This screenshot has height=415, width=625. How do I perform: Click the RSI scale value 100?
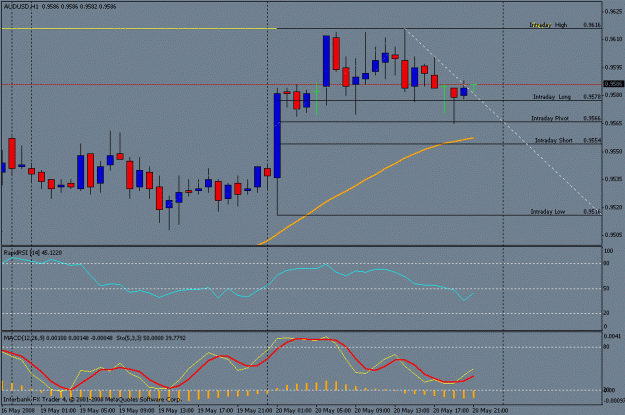tap(609, 251)
